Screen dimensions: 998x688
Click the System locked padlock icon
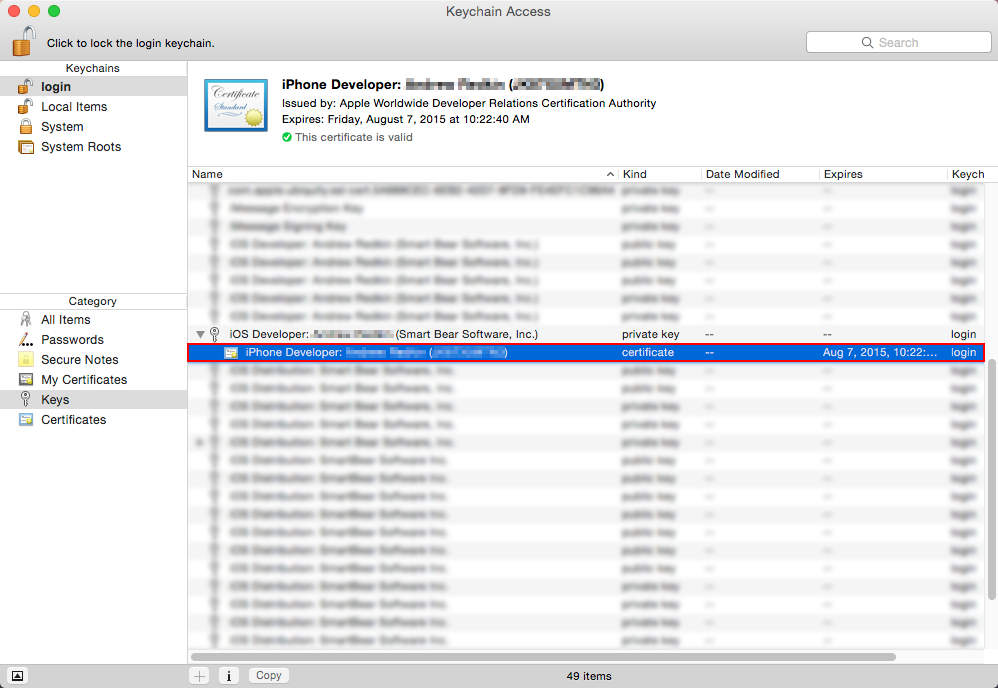pos(25,126)
